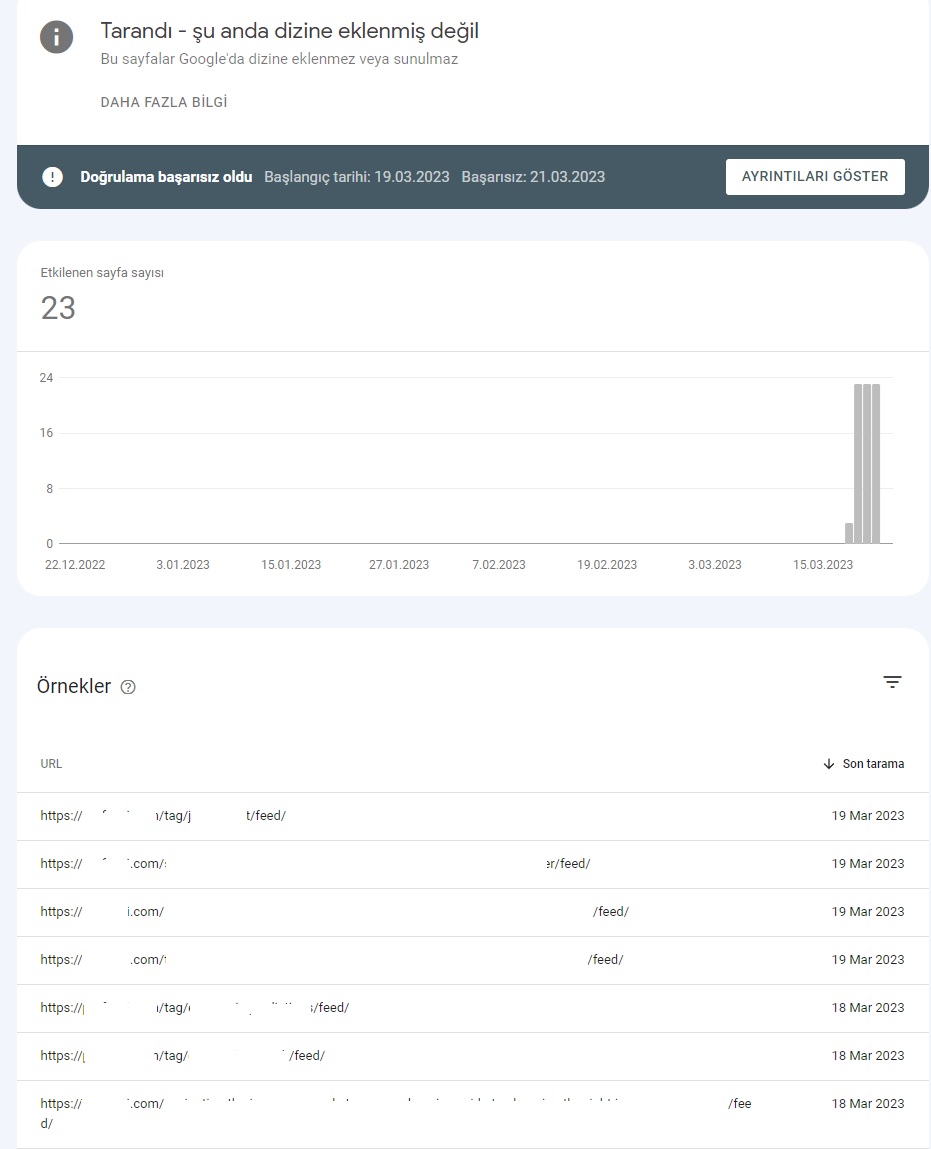Click the URL column header
This screenshot has height=1149, width=931.
point(51,764)
